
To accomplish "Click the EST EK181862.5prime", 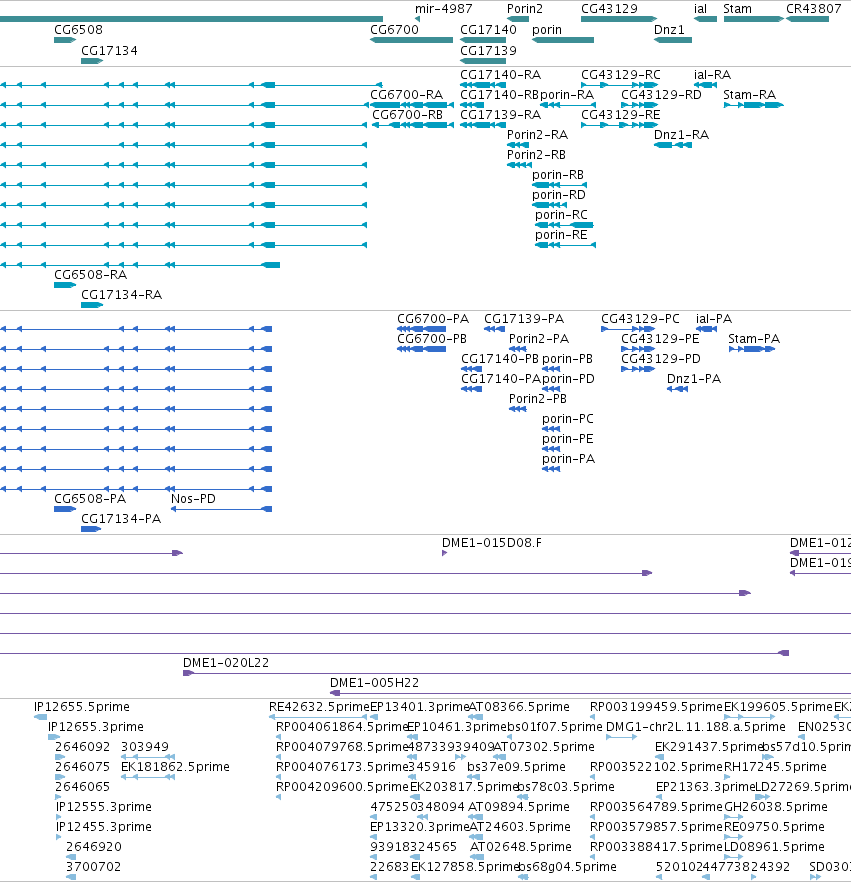I will click(x=175, y=767).
